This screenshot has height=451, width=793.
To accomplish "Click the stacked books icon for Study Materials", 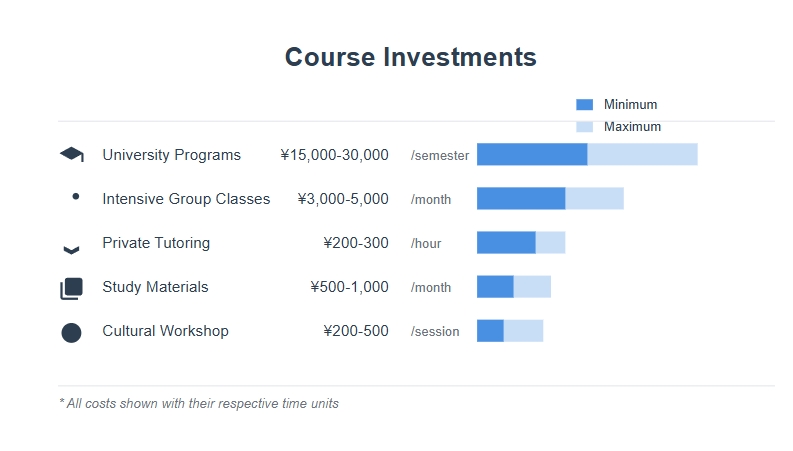I will 71,288.
